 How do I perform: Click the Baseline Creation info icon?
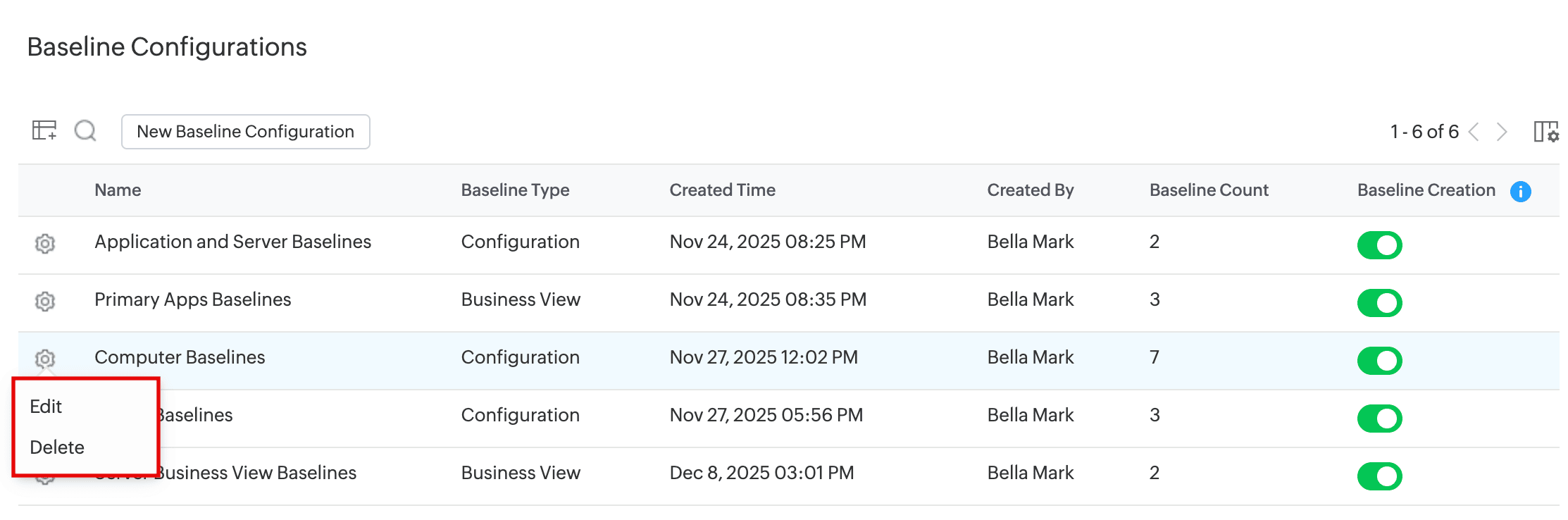coord(1520,191)
